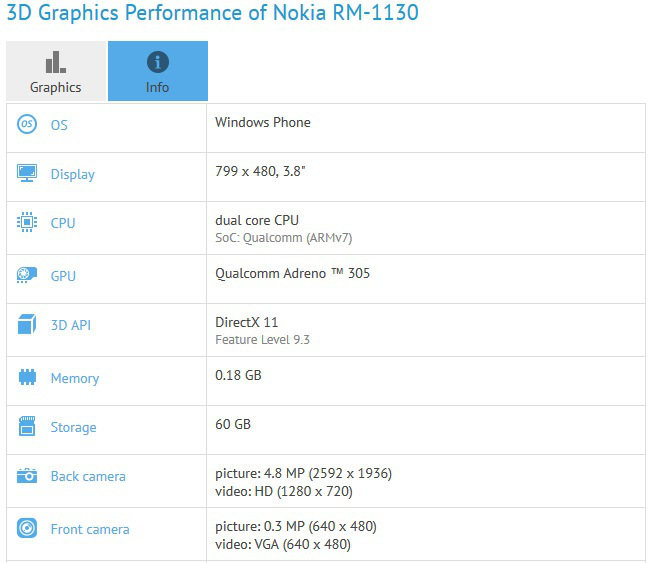Click the Display label link
649x563 pixels.
pos(73,174)
